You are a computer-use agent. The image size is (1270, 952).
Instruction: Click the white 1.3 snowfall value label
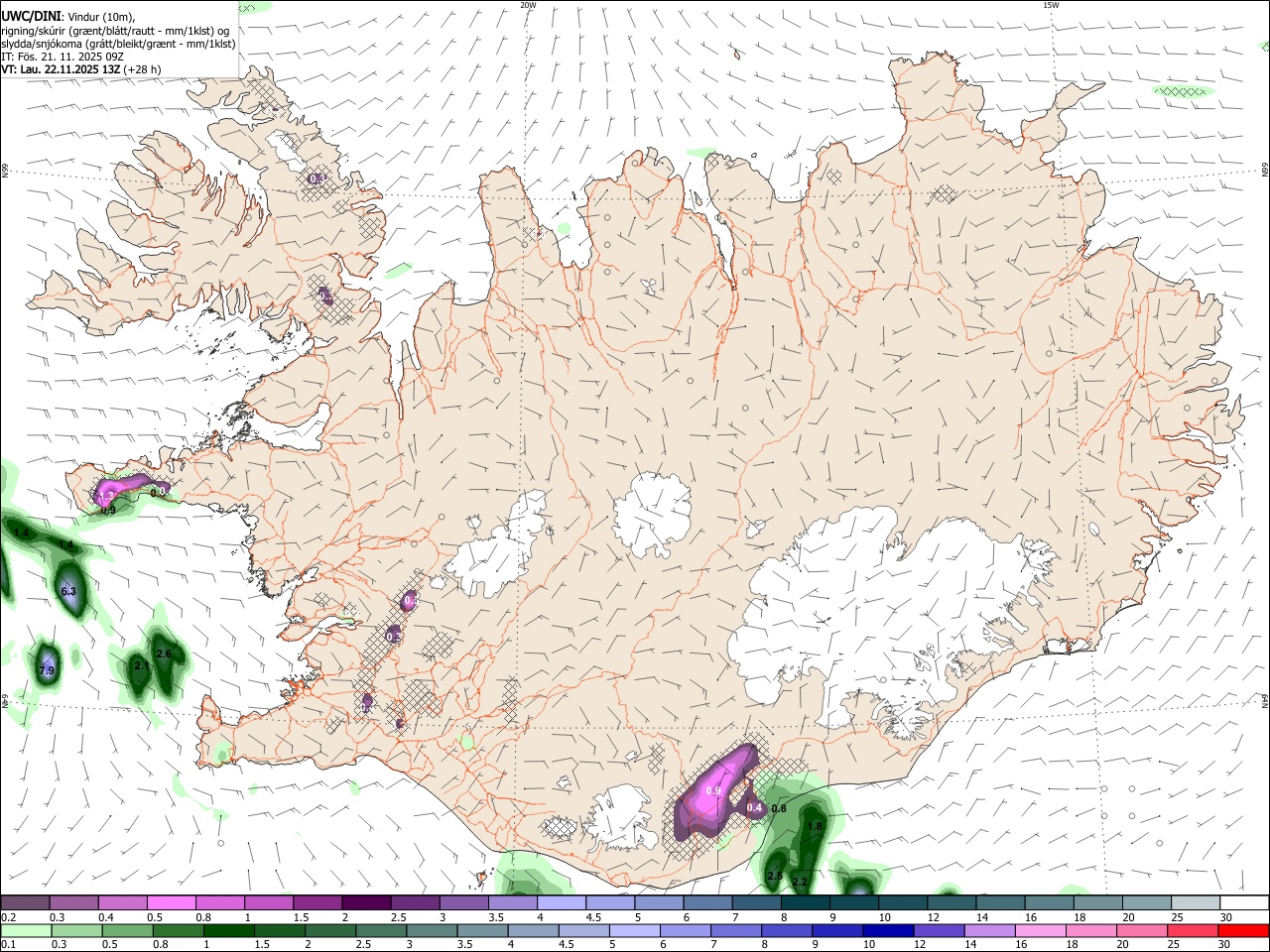click(106, 494)
